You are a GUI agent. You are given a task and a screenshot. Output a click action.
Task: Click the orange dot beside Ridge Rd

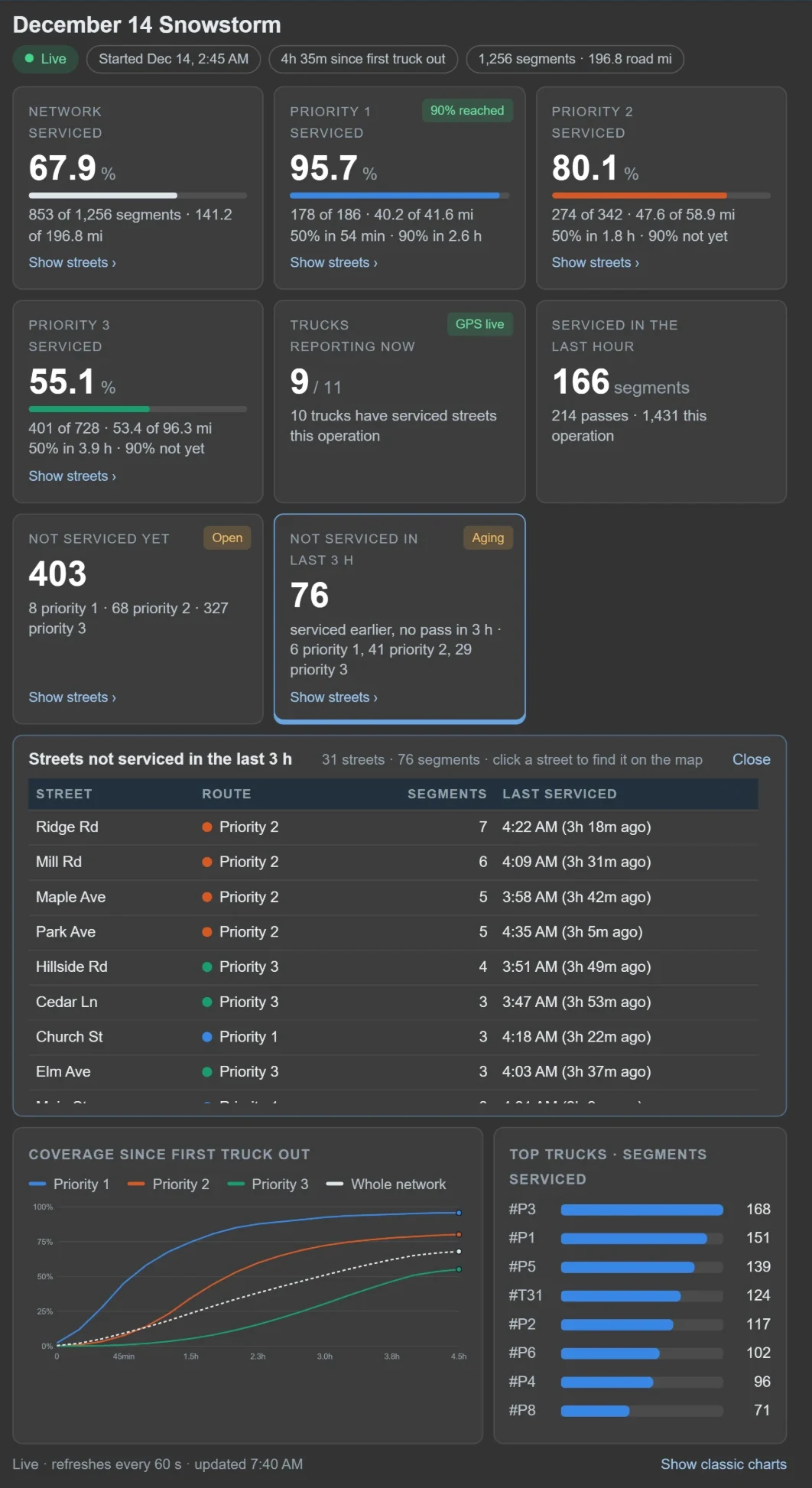pyautogui.click(x=206, y=827)
